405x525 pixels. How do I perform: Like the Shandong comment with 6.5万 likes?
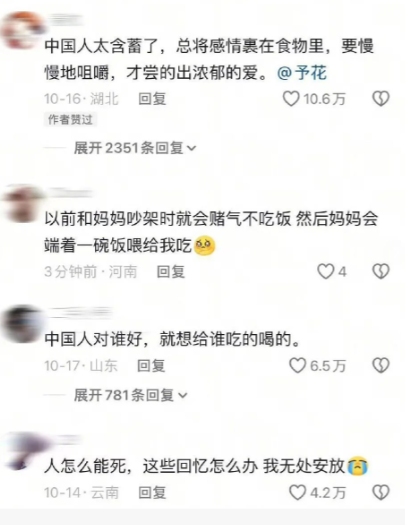click(297, 365)
